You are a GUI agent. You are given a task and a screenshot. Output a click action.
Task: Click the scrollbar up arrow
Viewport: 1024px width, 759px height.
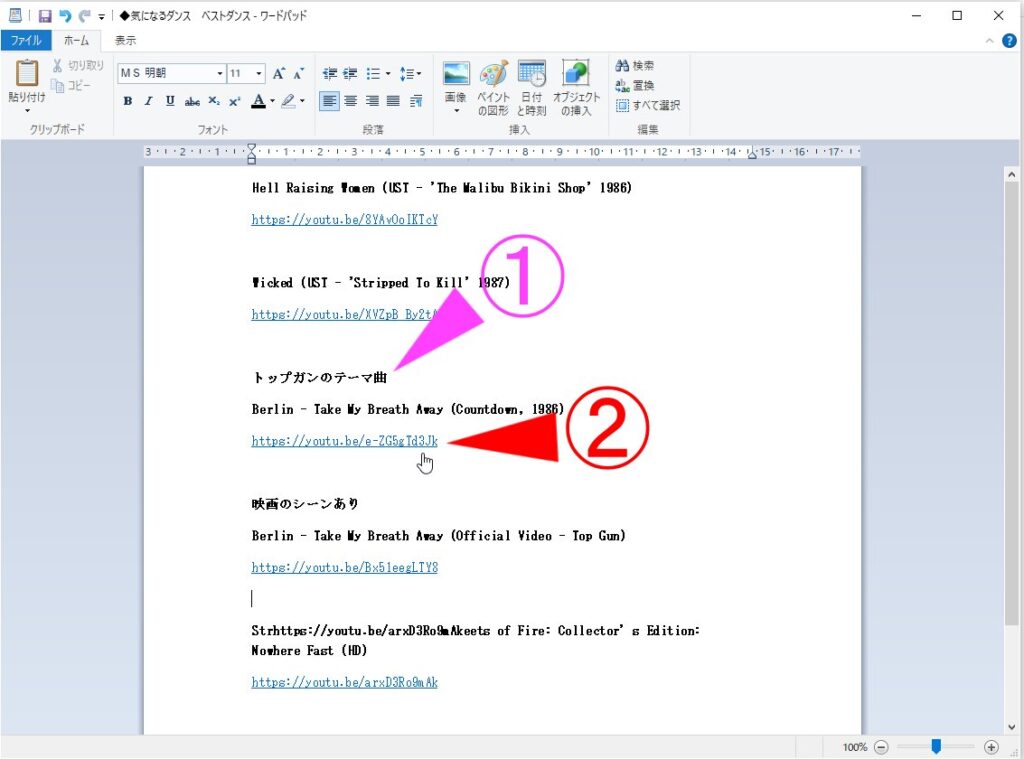tap(1011, 174)
